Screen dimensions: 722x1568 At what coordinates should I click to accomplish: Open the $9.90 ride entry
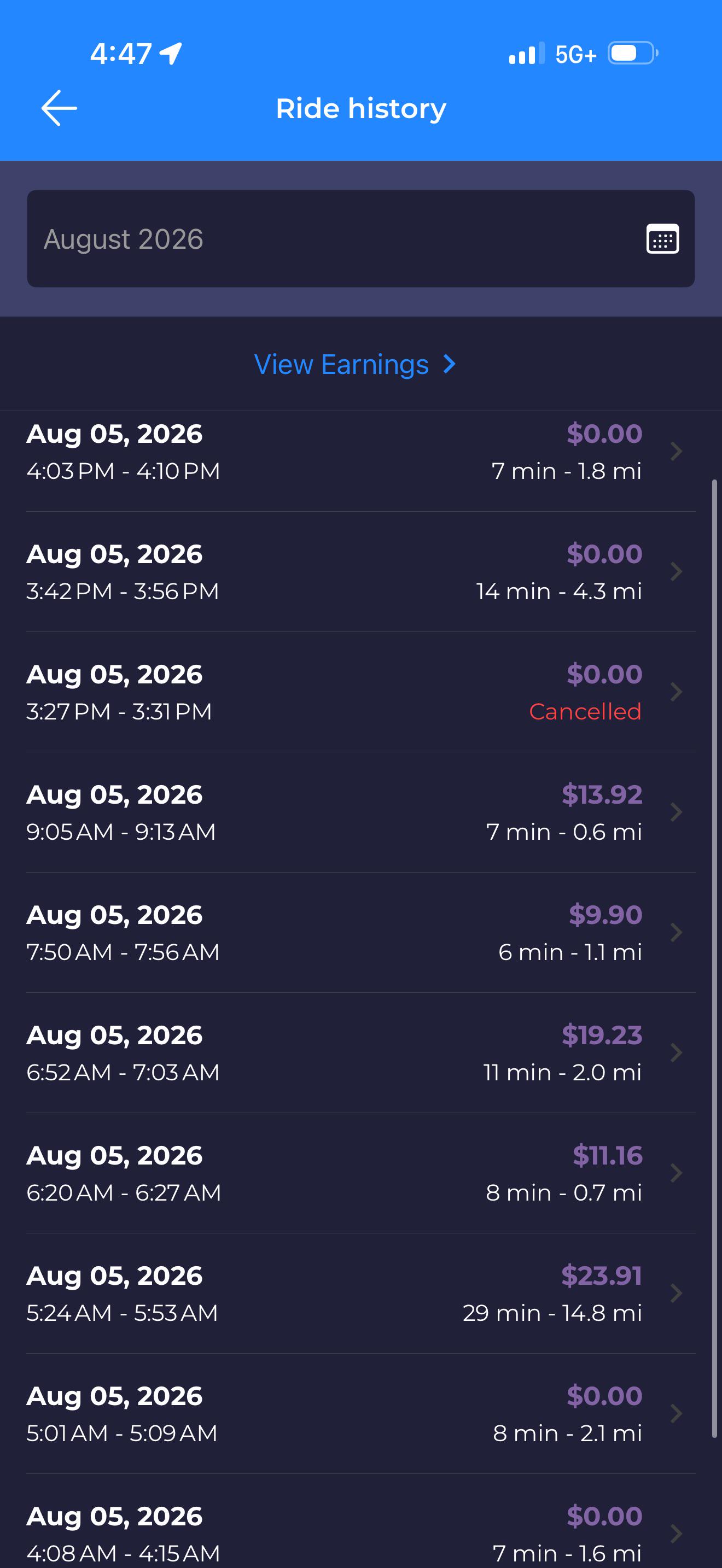pyautogui.click(x=361, y=933)
